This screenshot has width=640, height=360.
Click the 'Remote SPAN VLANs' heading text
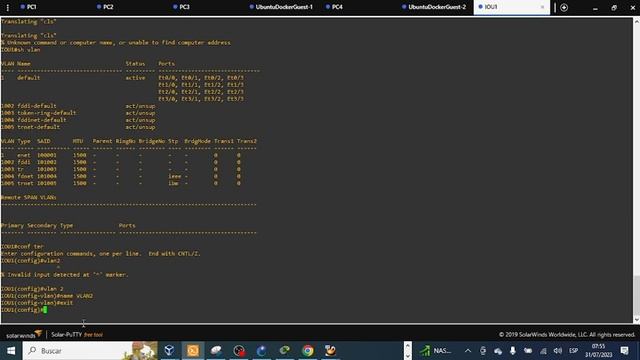pyautogui.click(x=29, y=197)
